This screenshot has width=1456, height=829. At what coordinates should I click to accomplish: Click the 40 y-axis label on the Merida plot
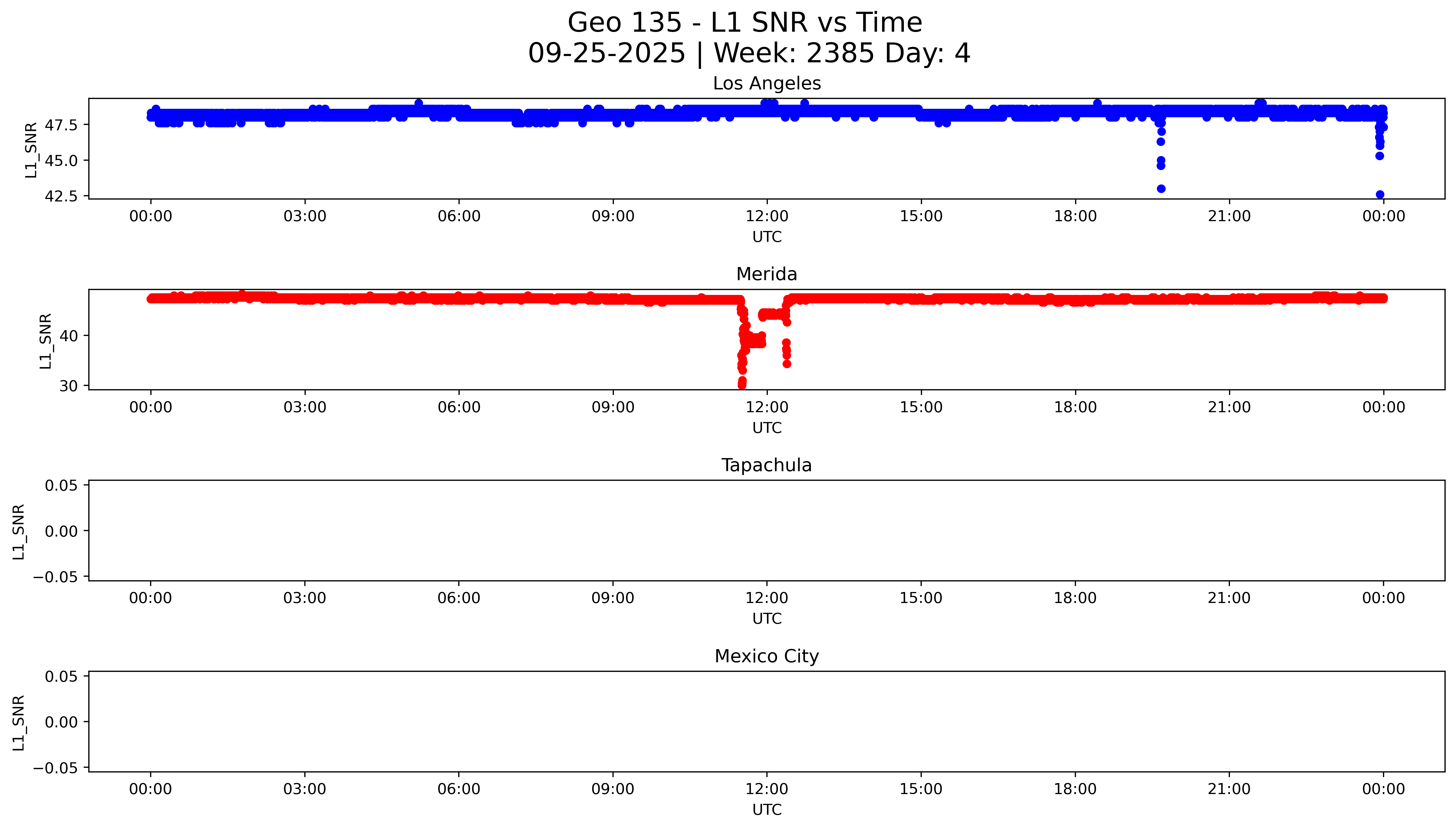pyautogui.click(x=68, y=336)
